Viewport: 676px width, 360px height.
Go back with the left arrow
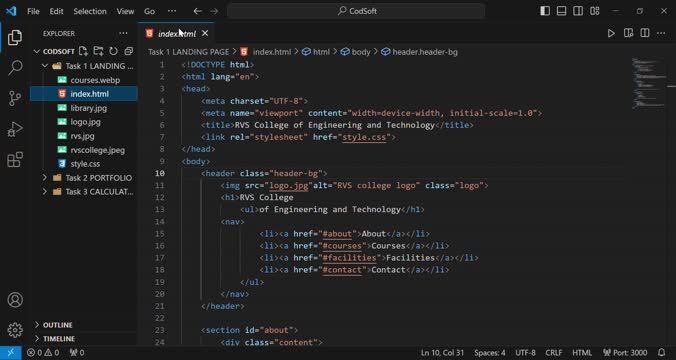pyautogui.click(x=197, y=11)
